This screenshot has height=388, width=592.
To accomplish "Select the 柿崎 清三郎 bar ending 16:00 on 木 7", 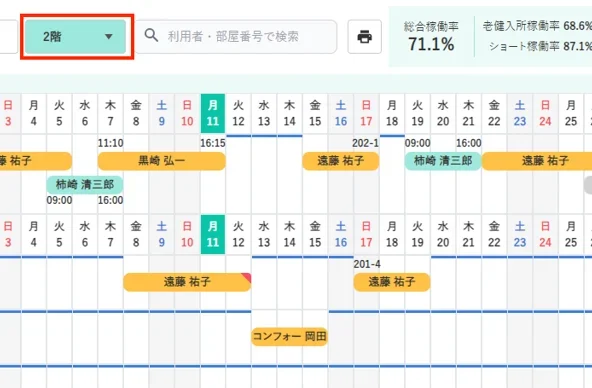I will [x=85, y=185].
